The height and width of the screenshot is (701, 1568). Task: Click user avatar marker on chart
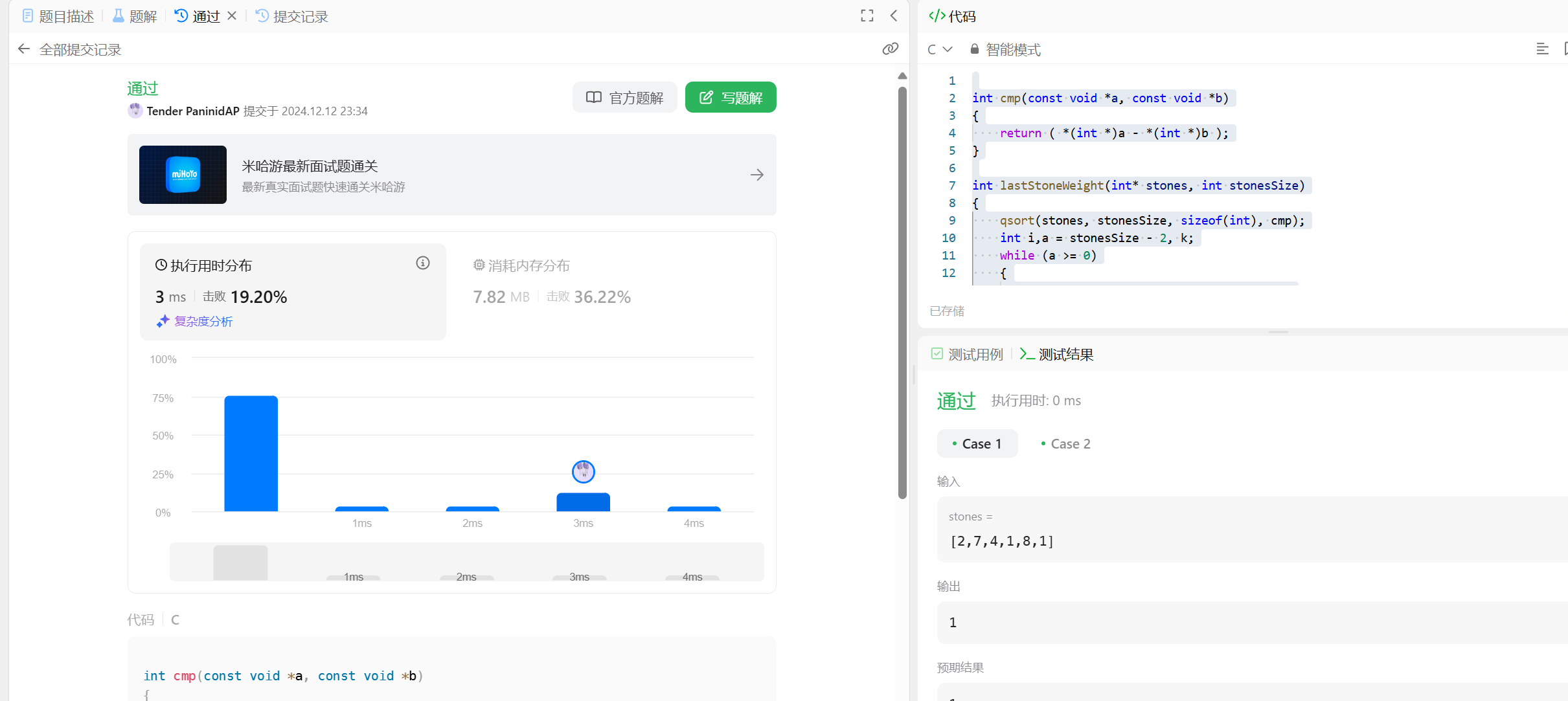(583, 472)
